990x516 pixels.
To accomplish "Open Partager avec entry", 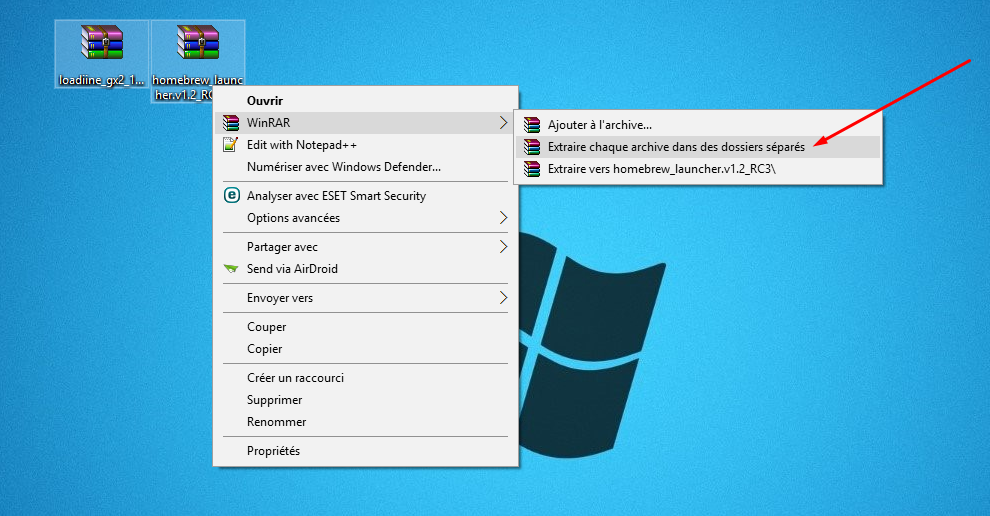I will point(365,246).
